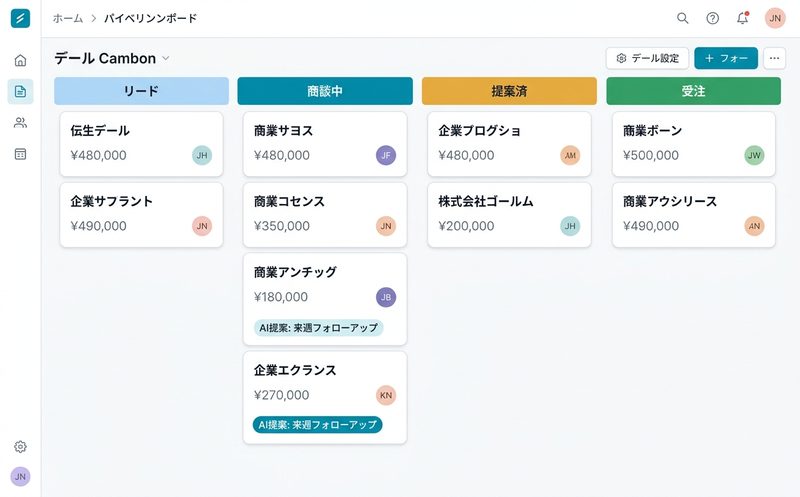Click the ¥350,000 amount

282,226
